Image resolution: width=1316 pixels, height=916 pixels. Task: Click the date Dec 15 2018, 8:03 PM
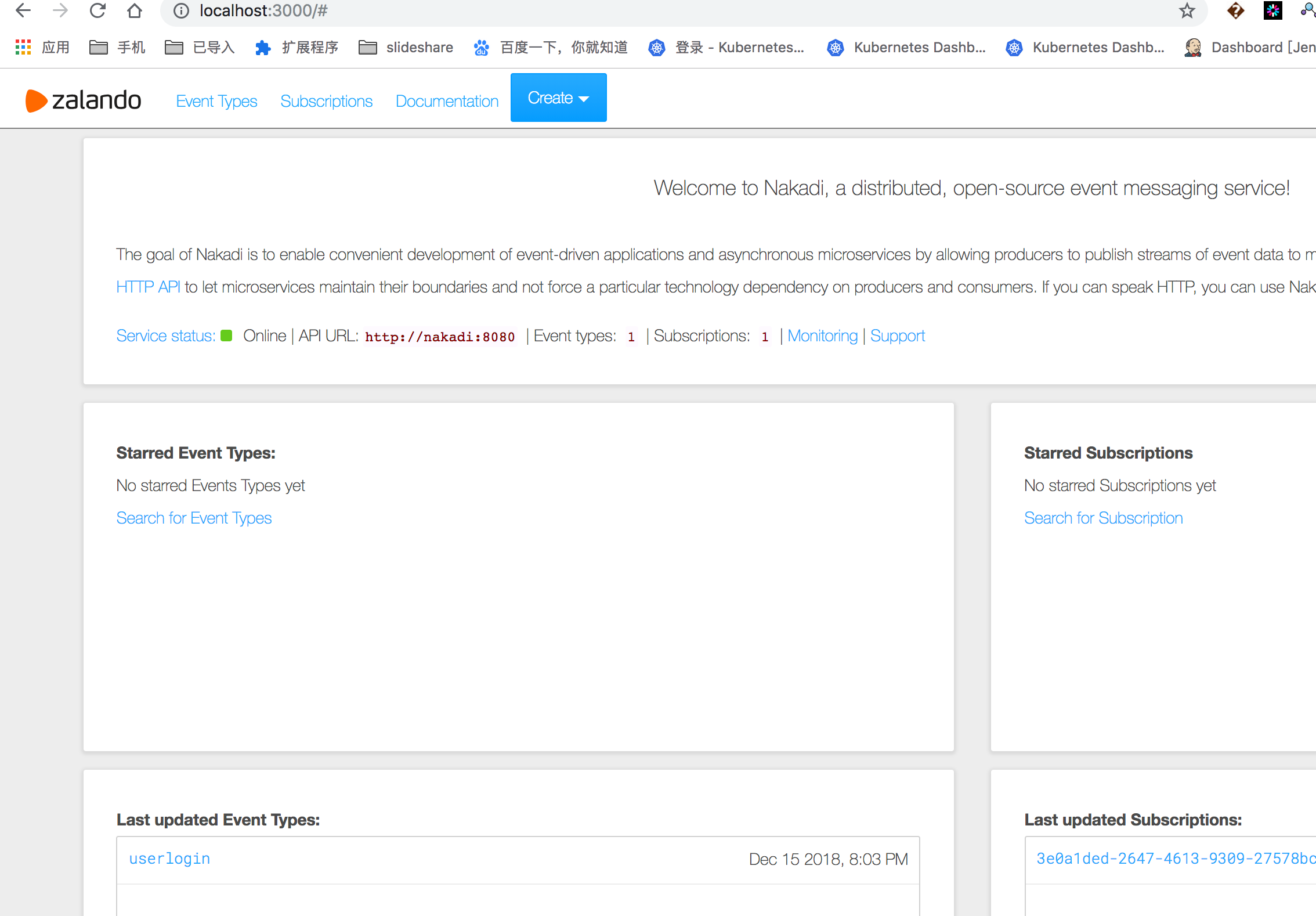click(x=829, y=859)
